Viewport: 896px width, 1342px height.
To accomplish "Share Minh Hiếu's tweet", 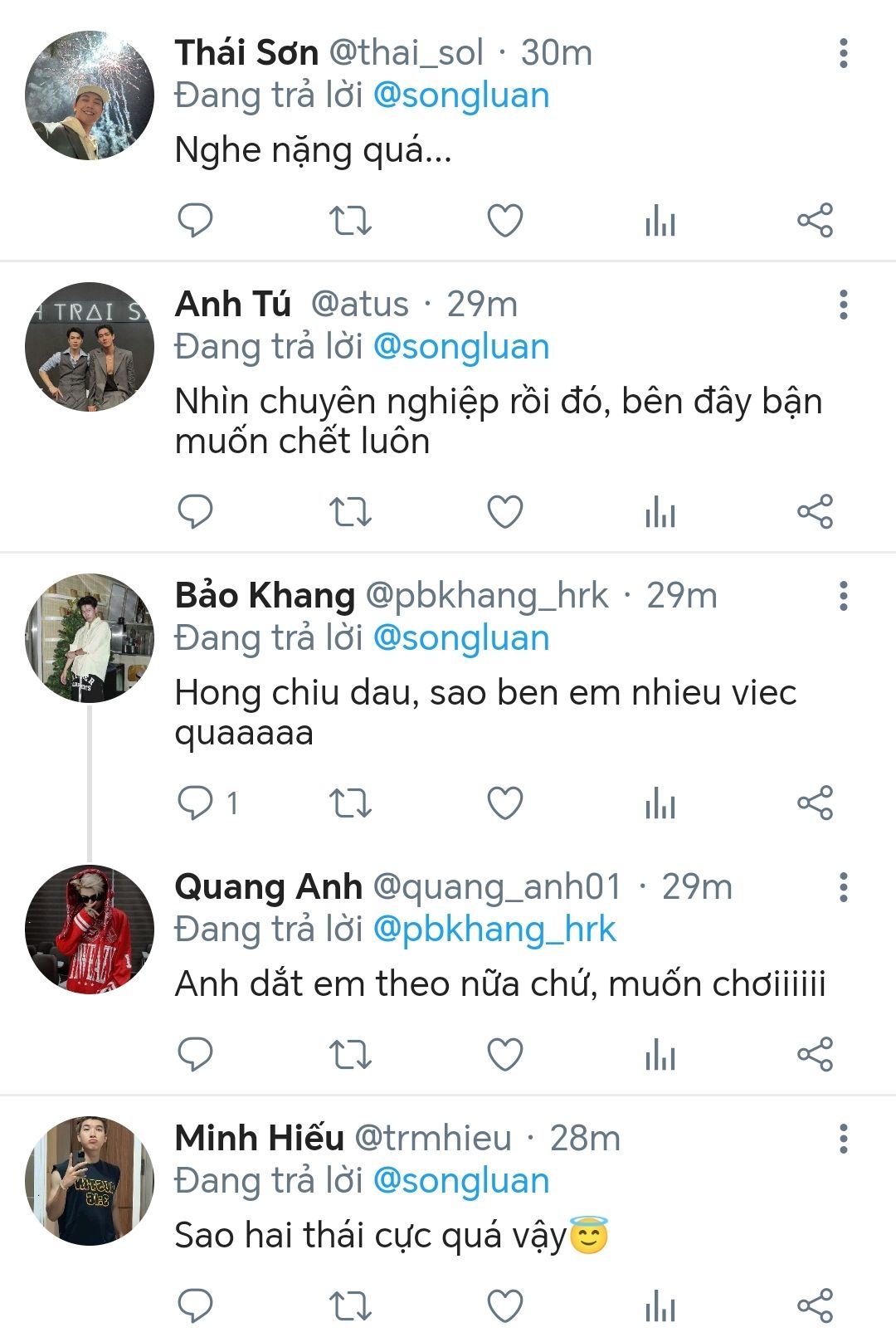I will click(x=815, y=1306).
